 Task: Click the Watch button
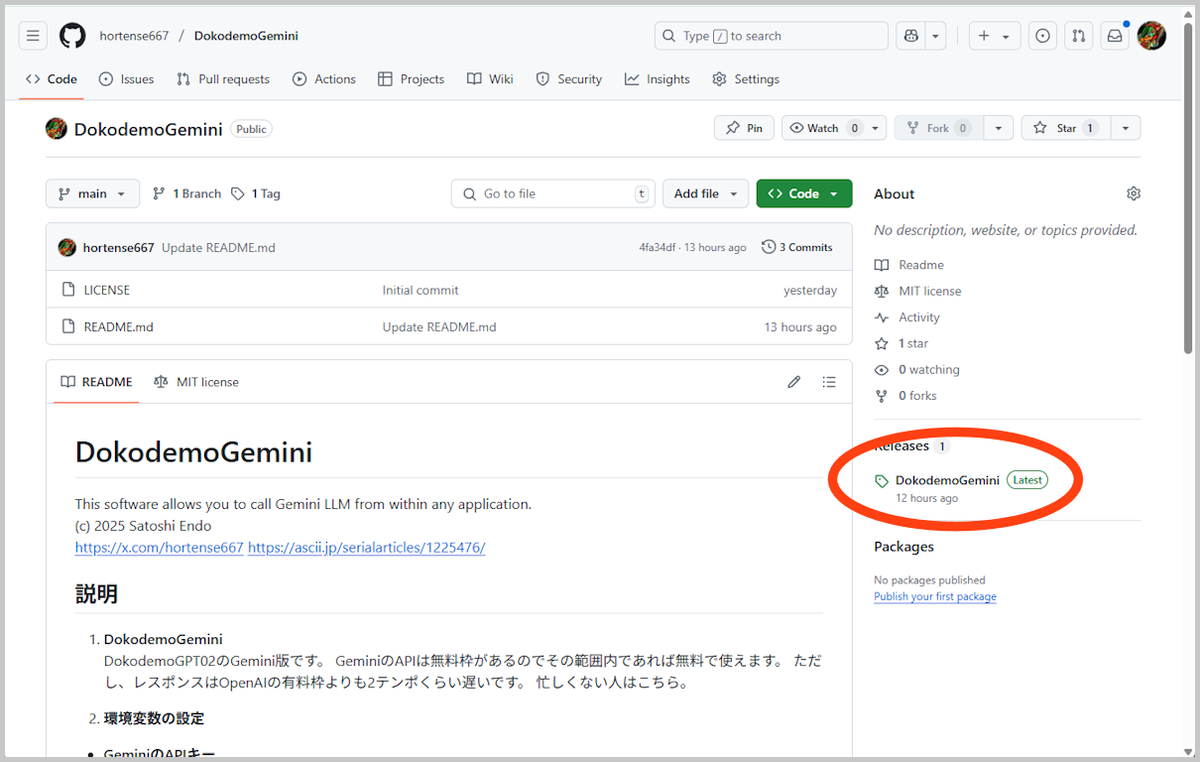tap(822, 128)
